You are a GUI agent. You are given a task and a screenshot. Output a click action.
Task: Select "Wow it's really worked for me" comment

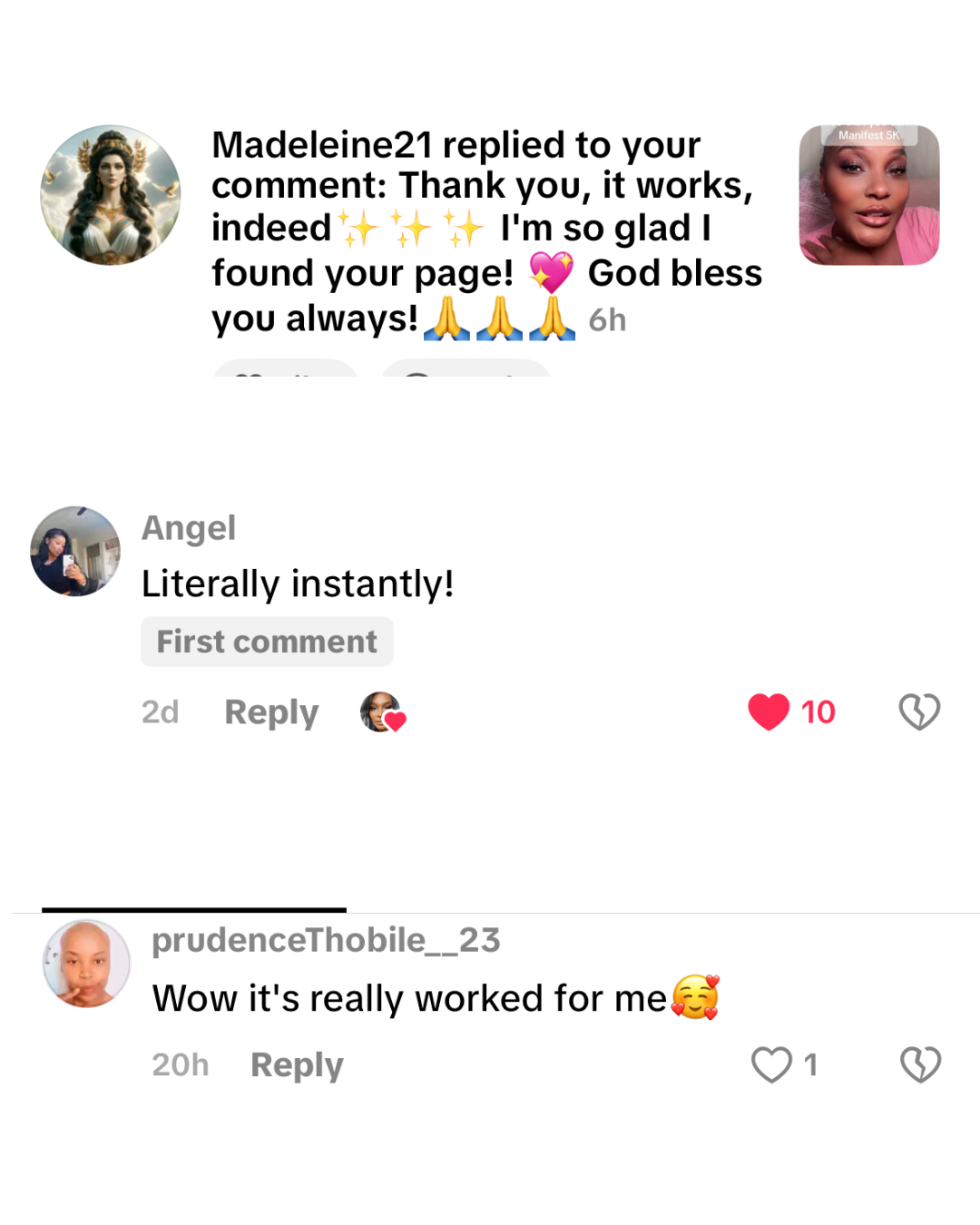[410, 998]
